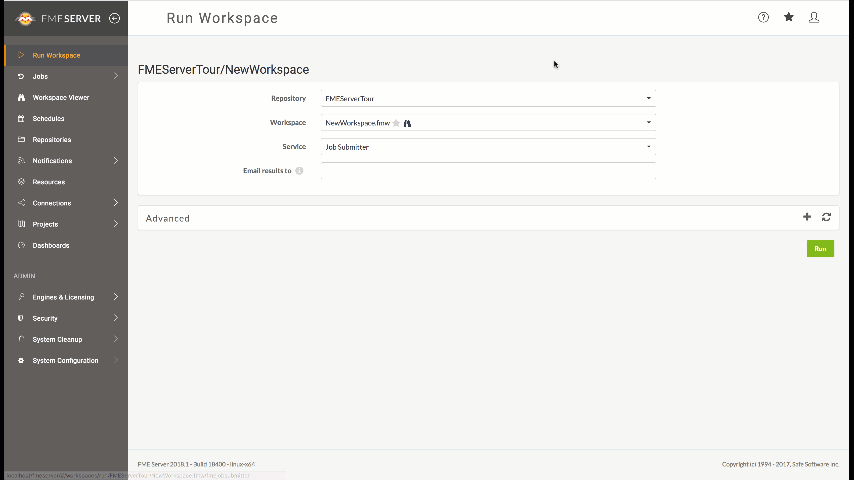
Task: Expand the Engines & Licensing chevron
Action: pyautogui.click(x=115, y=297)
